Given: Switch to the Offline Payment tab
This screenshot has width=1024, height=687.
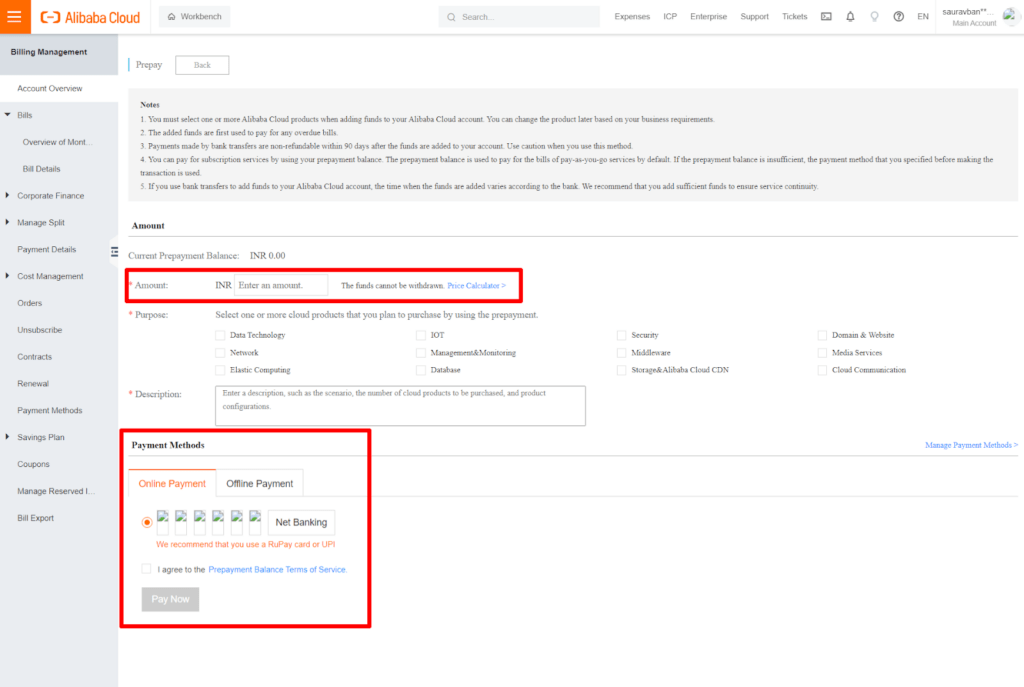Looking at the screenshot, I should point(259,484).
